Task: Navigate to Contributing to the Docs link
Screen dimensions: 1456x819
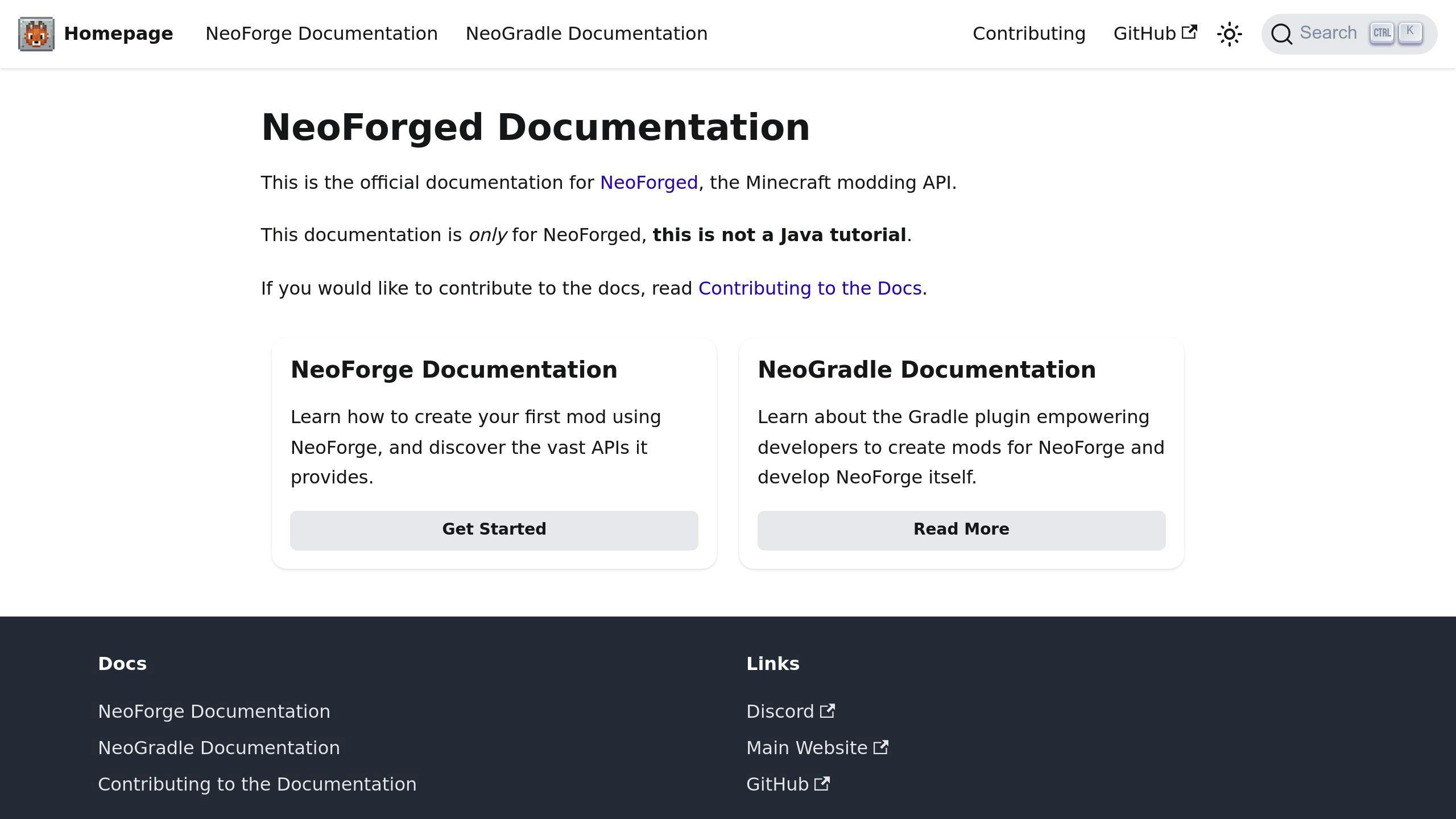Action: point(810,288)
